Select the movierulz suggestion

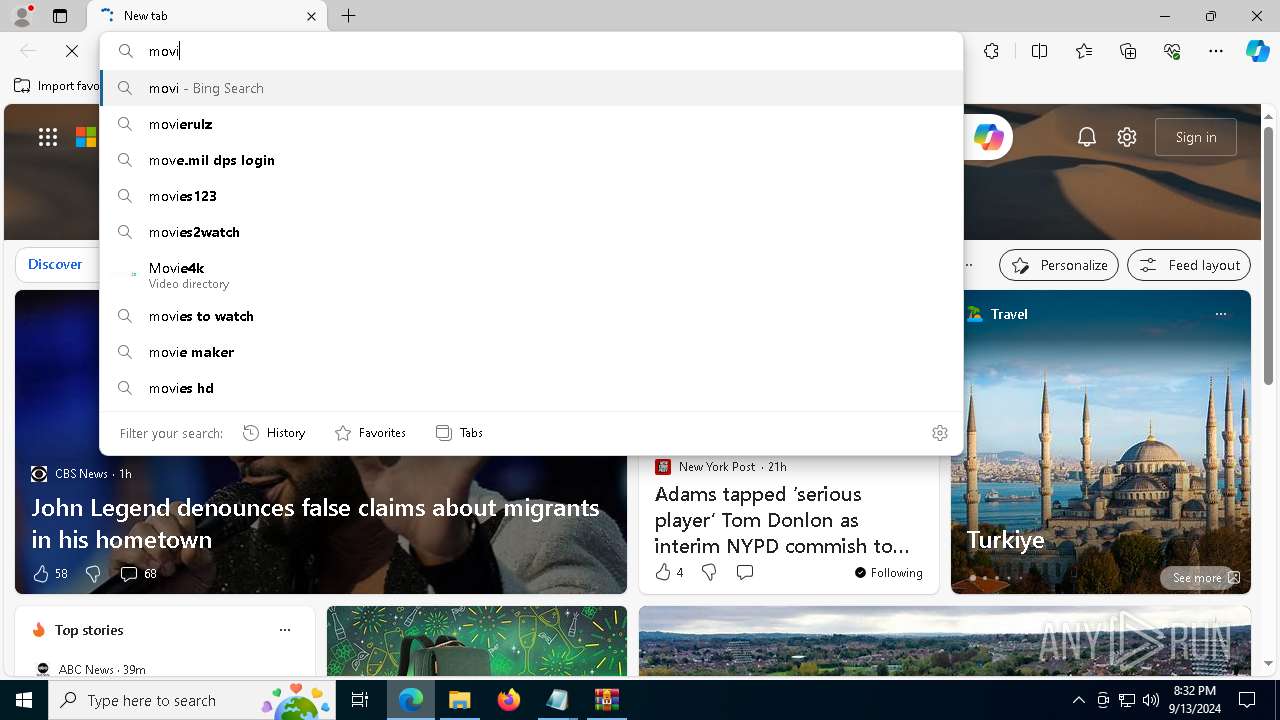pyautogui.click(x=531, y=124)
